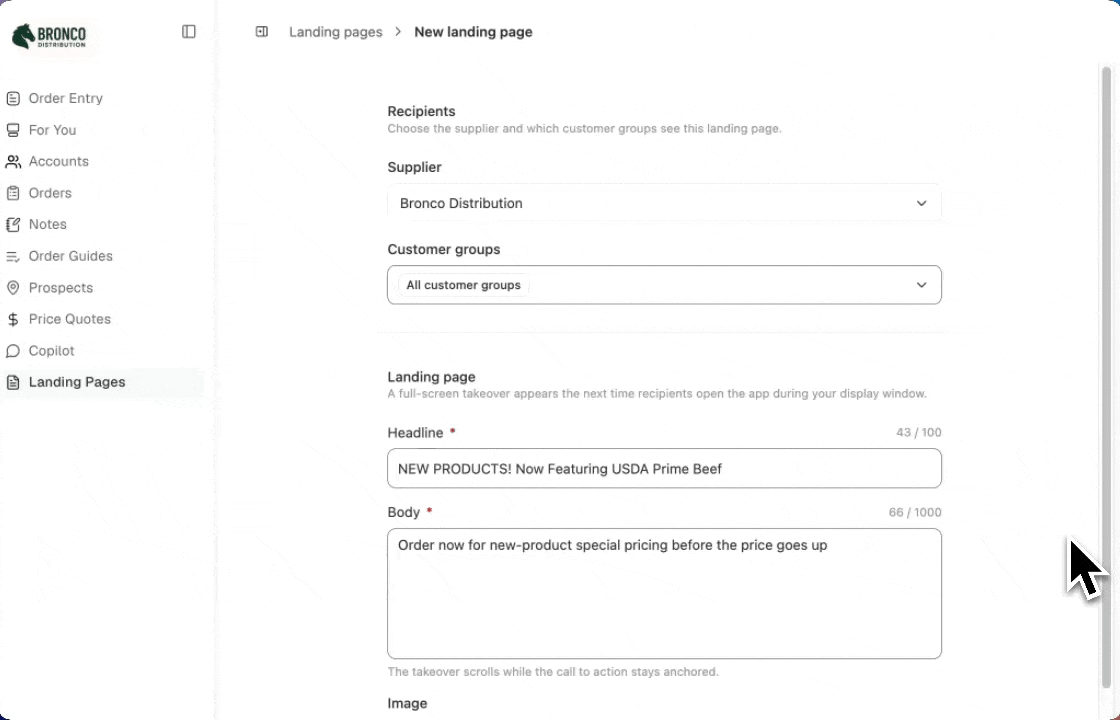Click the Image label

407,704
